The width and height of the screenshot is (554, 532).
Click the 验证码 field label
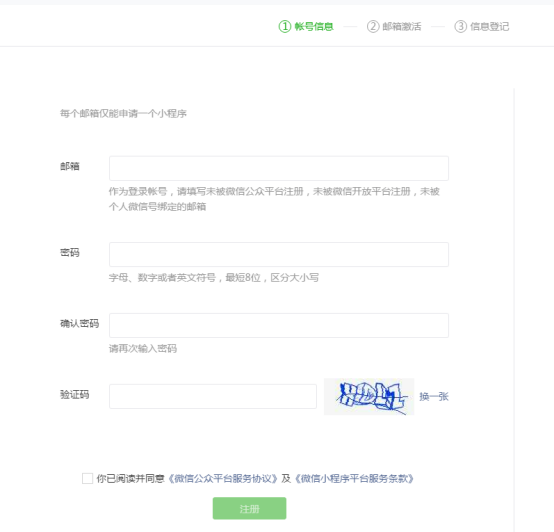(75, 394)
